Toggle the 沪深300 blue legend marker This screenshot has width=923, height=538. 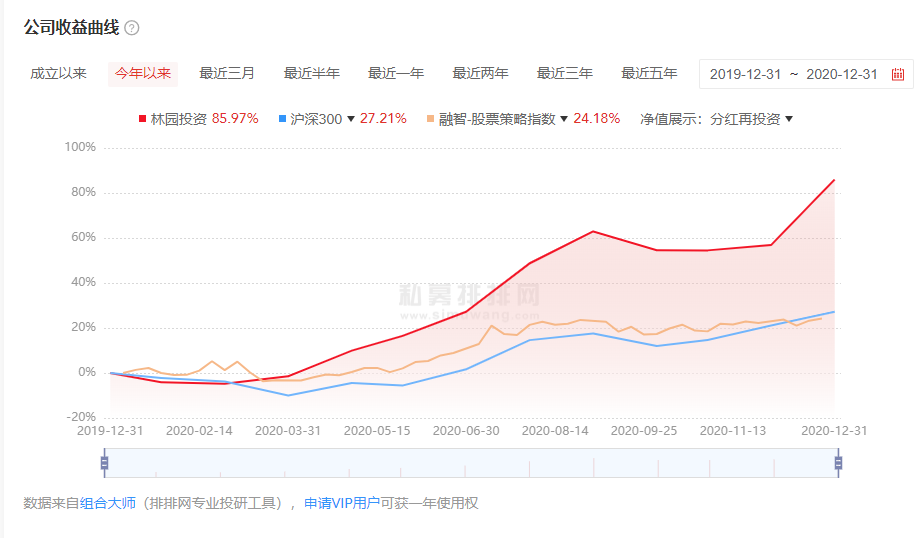tap(283, 119)
